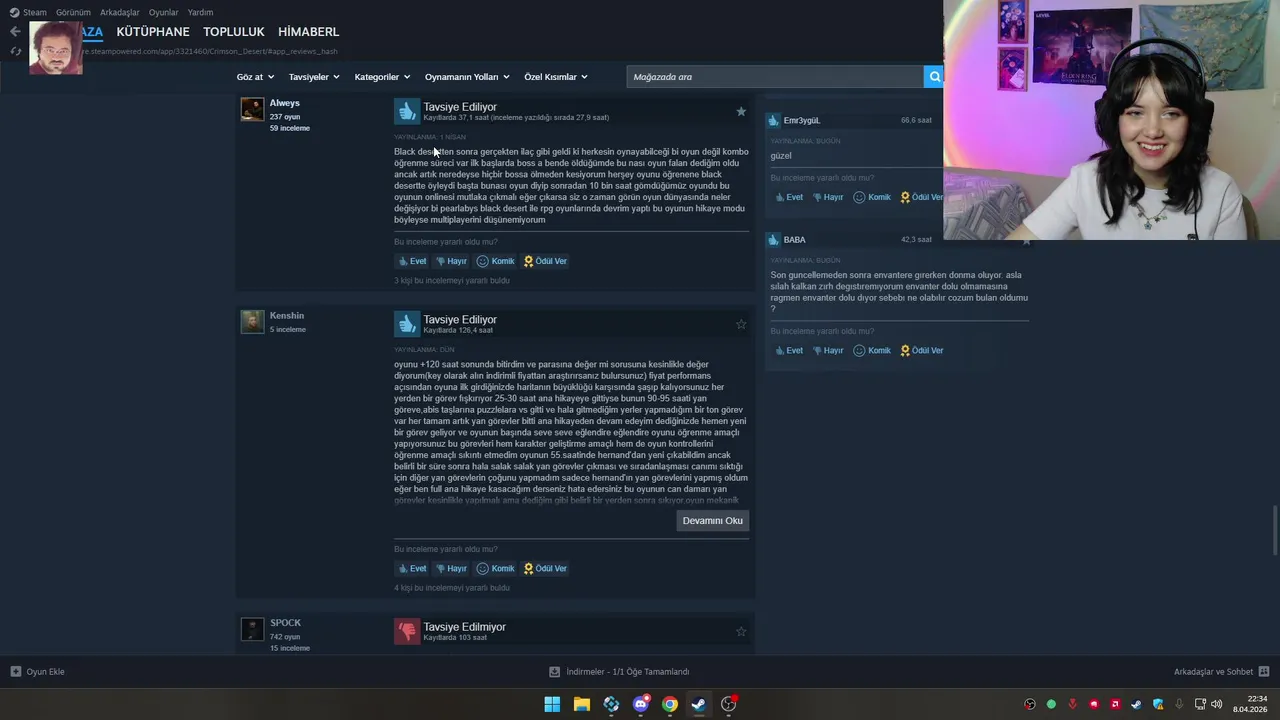Open File Explorer from the taskbar
Viewport: 1280px width, 720px height.
(x=581, y=704)
